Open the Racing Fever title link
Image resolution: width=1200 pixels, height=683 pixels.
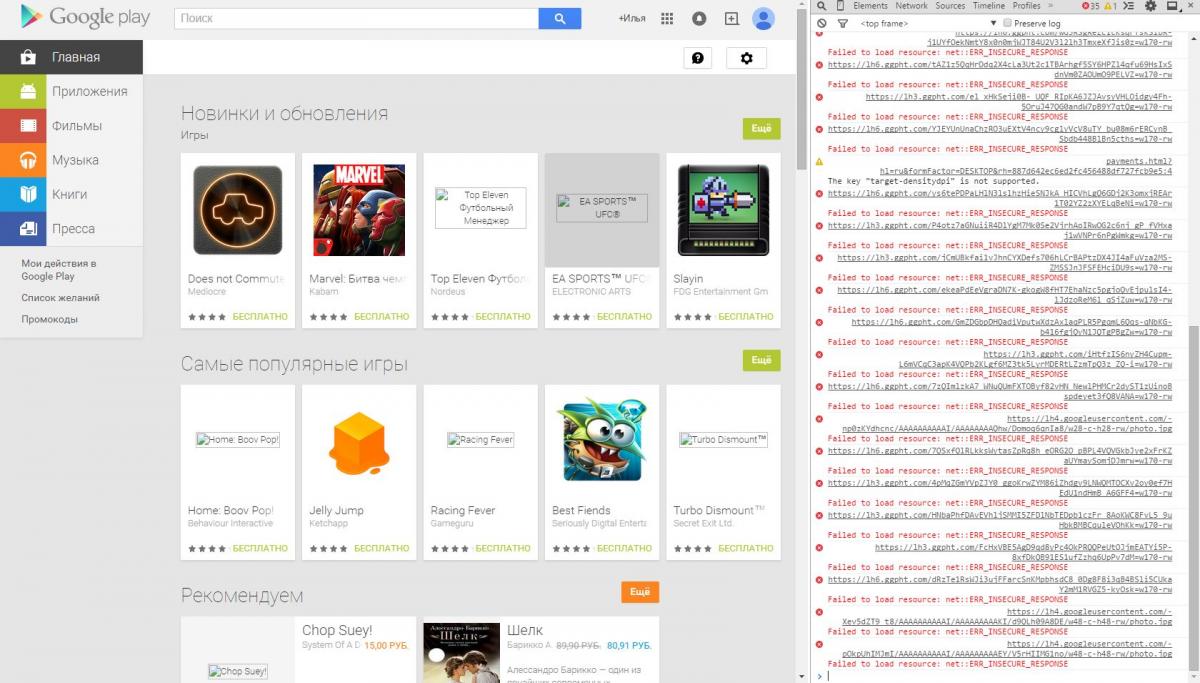pyautogui.click(x=463, y=510)
